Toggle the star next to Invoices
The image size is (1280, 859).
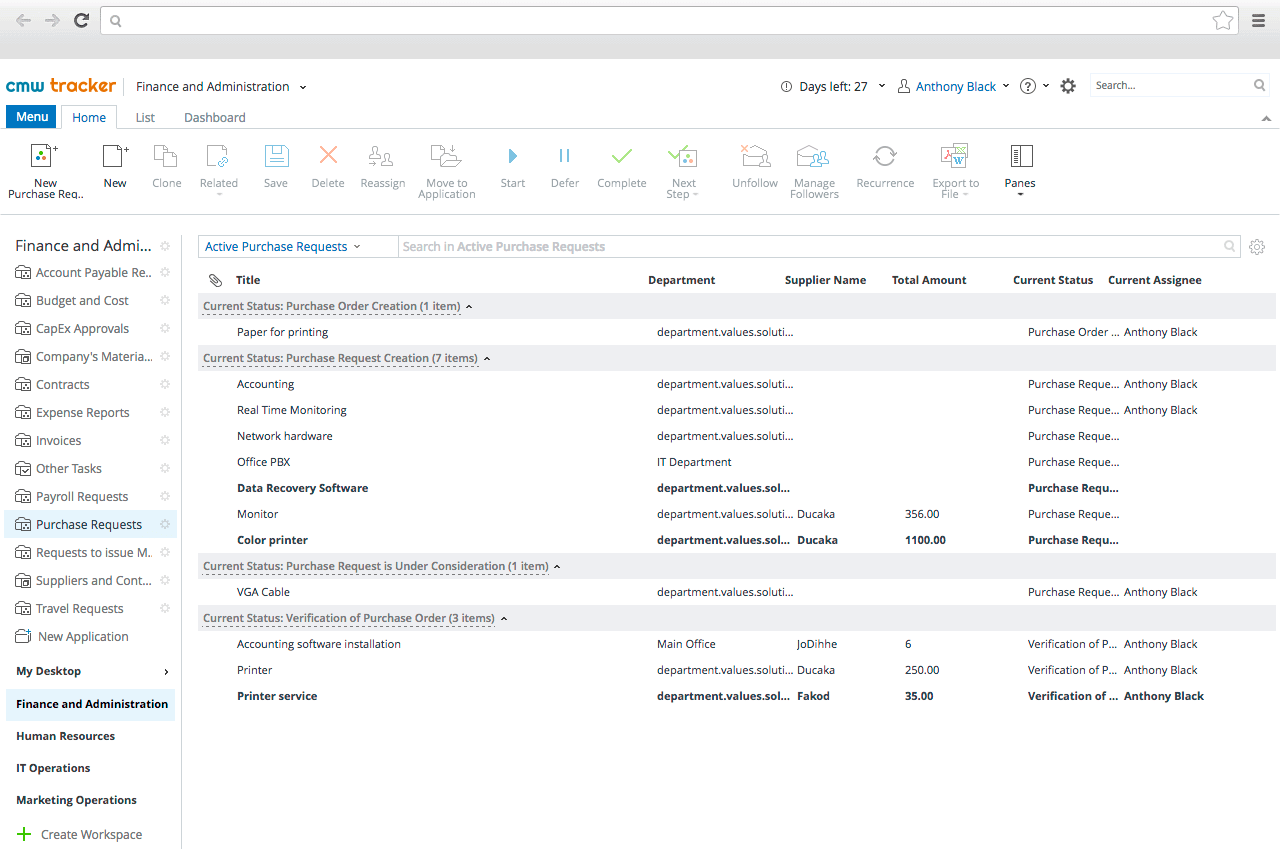pyautogui.click(x=165, y=440)
